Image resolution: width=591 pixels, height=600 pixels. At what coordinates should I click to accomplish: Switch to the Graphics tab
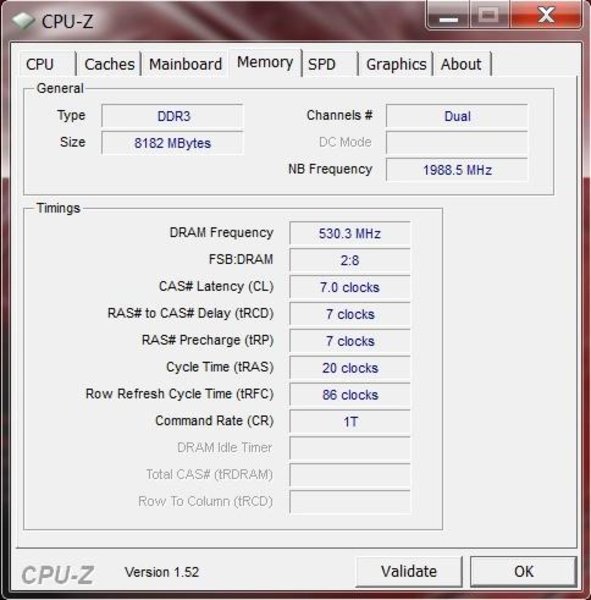point(396,64)
